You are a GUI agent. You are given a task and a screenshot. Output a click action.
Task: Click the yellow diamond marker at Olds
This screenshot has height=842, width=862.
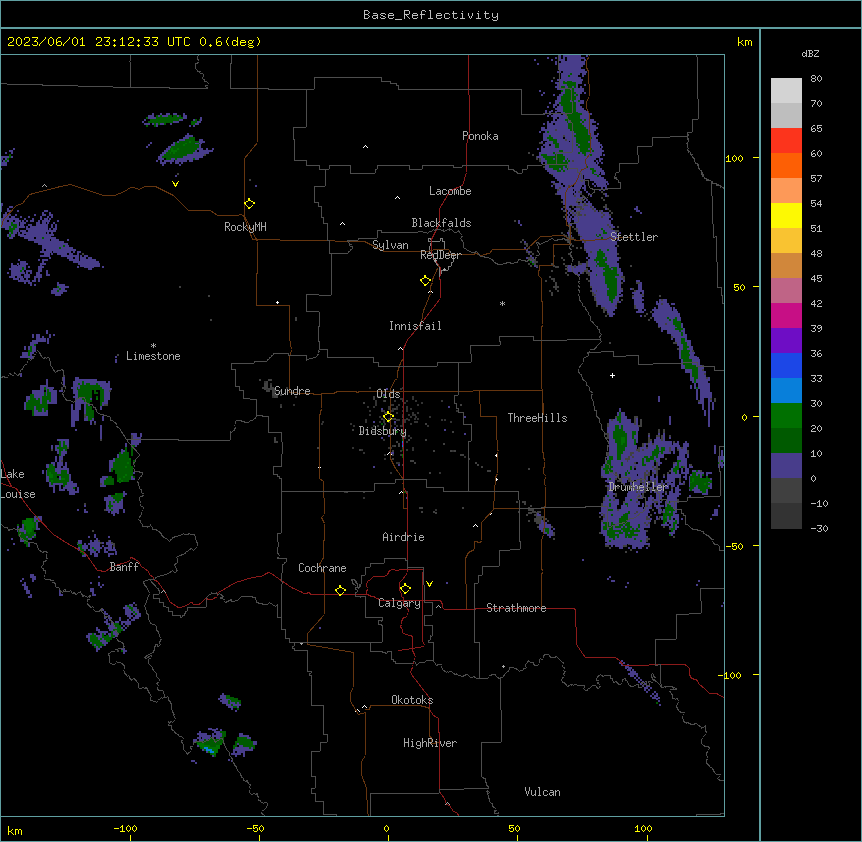[x=388, y=417]
